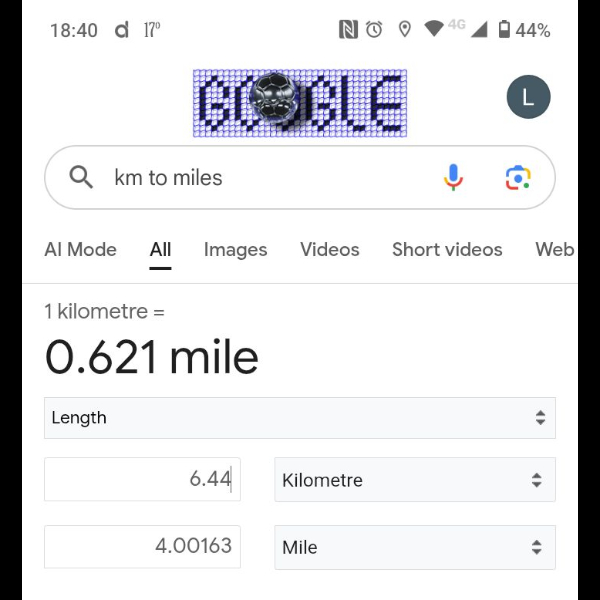This screenshot has height=600, width=600.
Task: Click the mile value field 4.00163
Action: pyautogui.click(x=142, y=547)
